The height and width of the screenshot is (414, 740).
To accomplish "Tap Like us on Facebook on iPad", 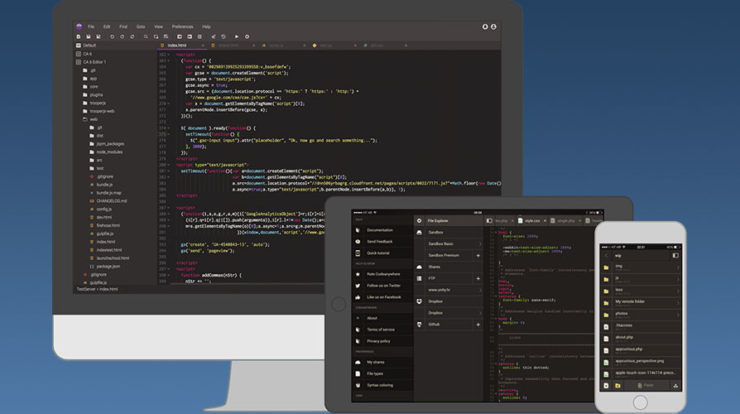I will (384, 297).
